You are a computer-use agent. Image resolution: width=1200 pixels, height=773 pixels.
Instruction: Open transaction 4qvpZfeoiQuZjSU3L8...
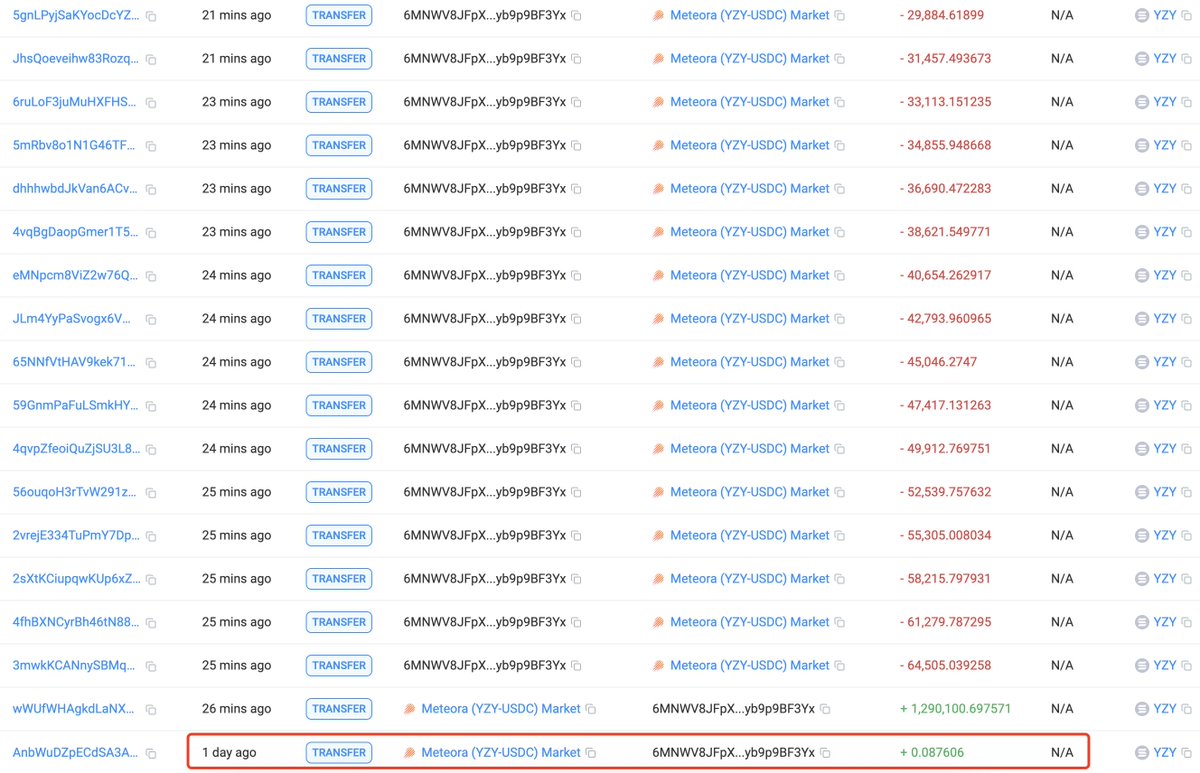[76, 448]
